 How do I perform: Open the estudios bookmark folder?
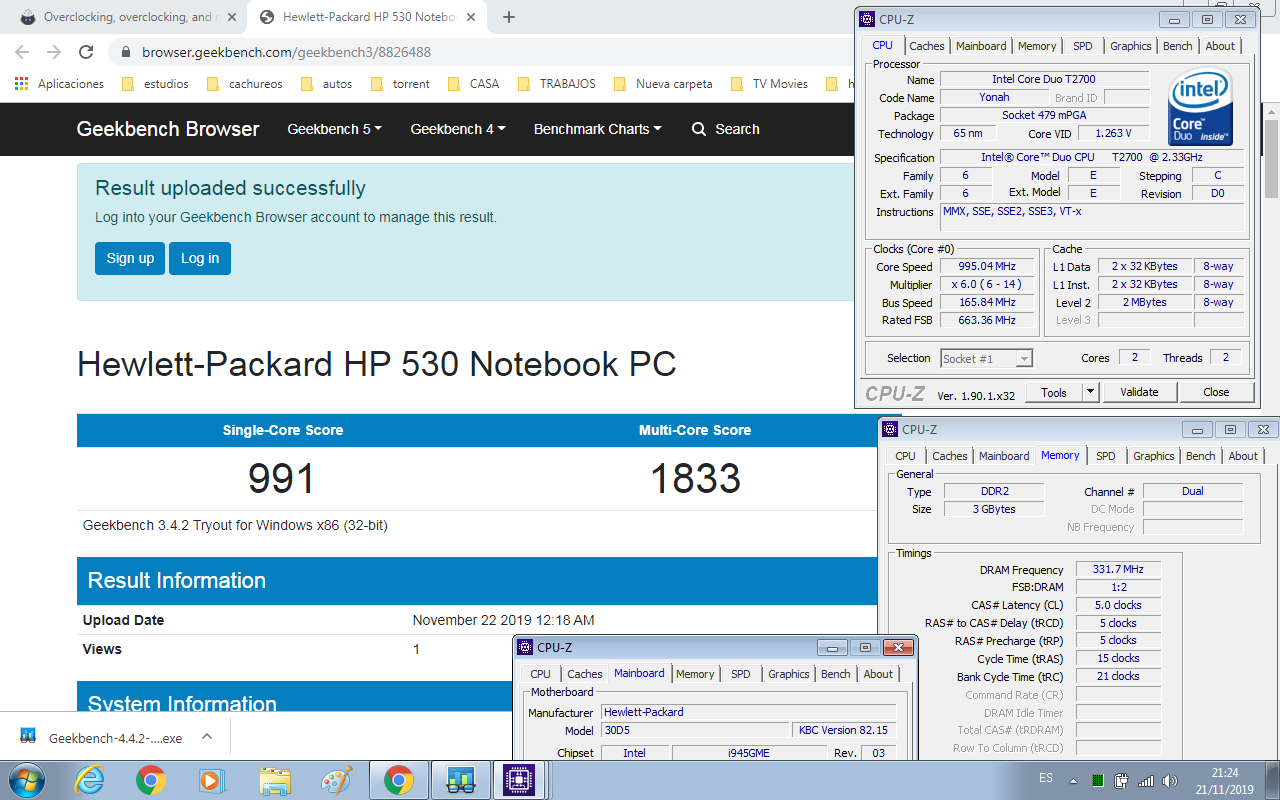click(x=155, y=84)
